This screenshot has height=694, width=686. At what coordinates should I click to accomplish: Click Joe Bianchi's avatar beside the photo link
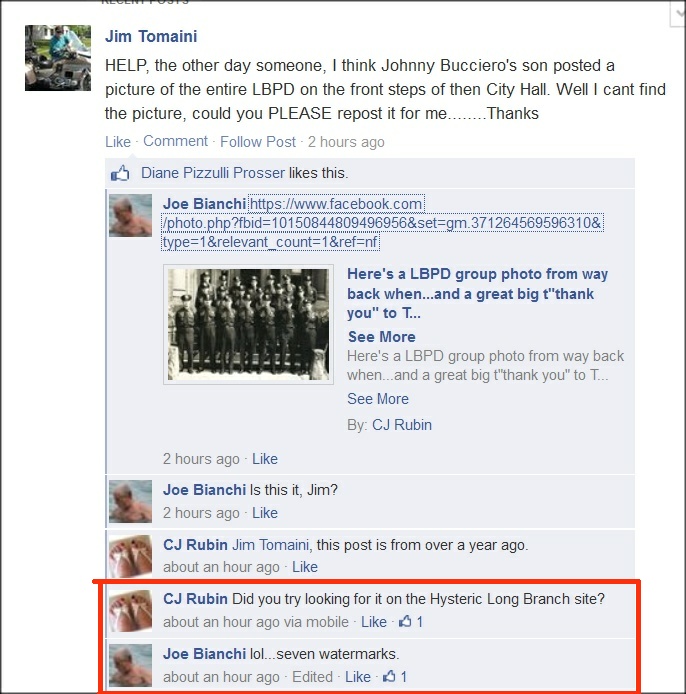131,215
